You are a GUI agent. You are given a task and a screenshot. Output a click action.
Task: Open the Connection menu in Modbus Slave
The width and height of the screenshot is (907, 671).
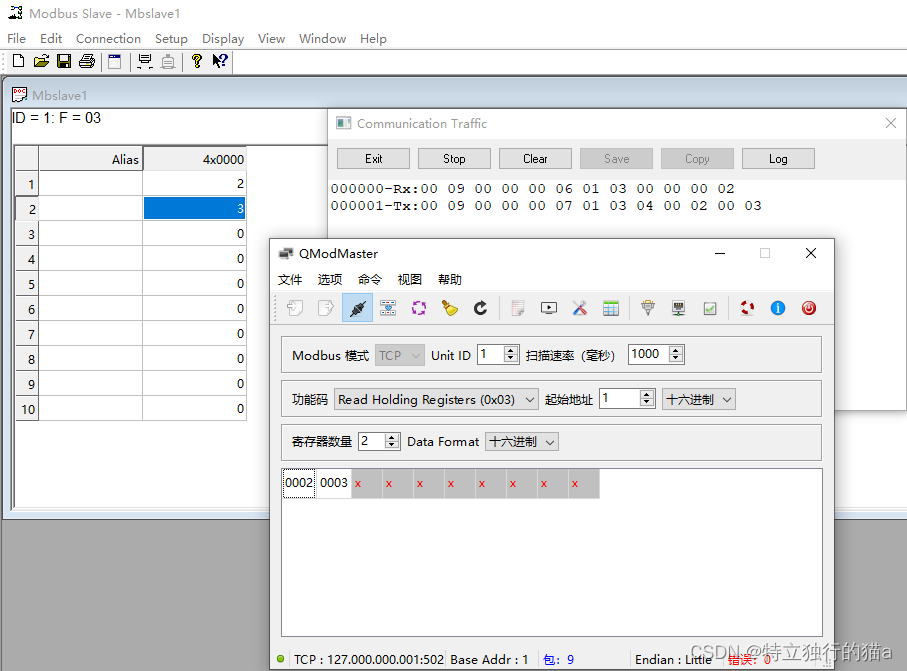pyautogui.click(x=108, y=39)
